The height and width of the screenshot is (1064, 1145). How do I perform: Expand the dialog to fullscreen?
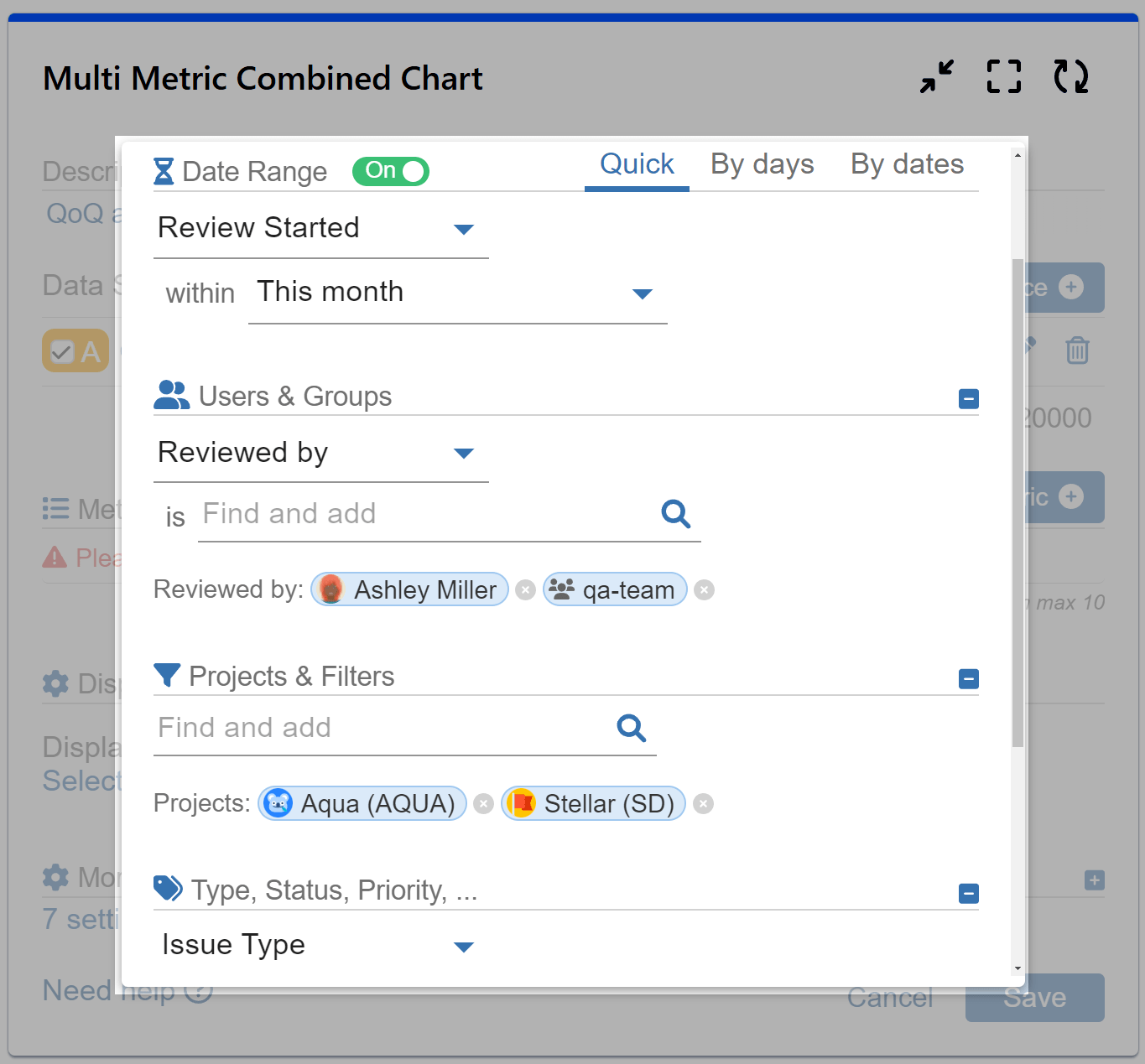(x=1003, y=76)
